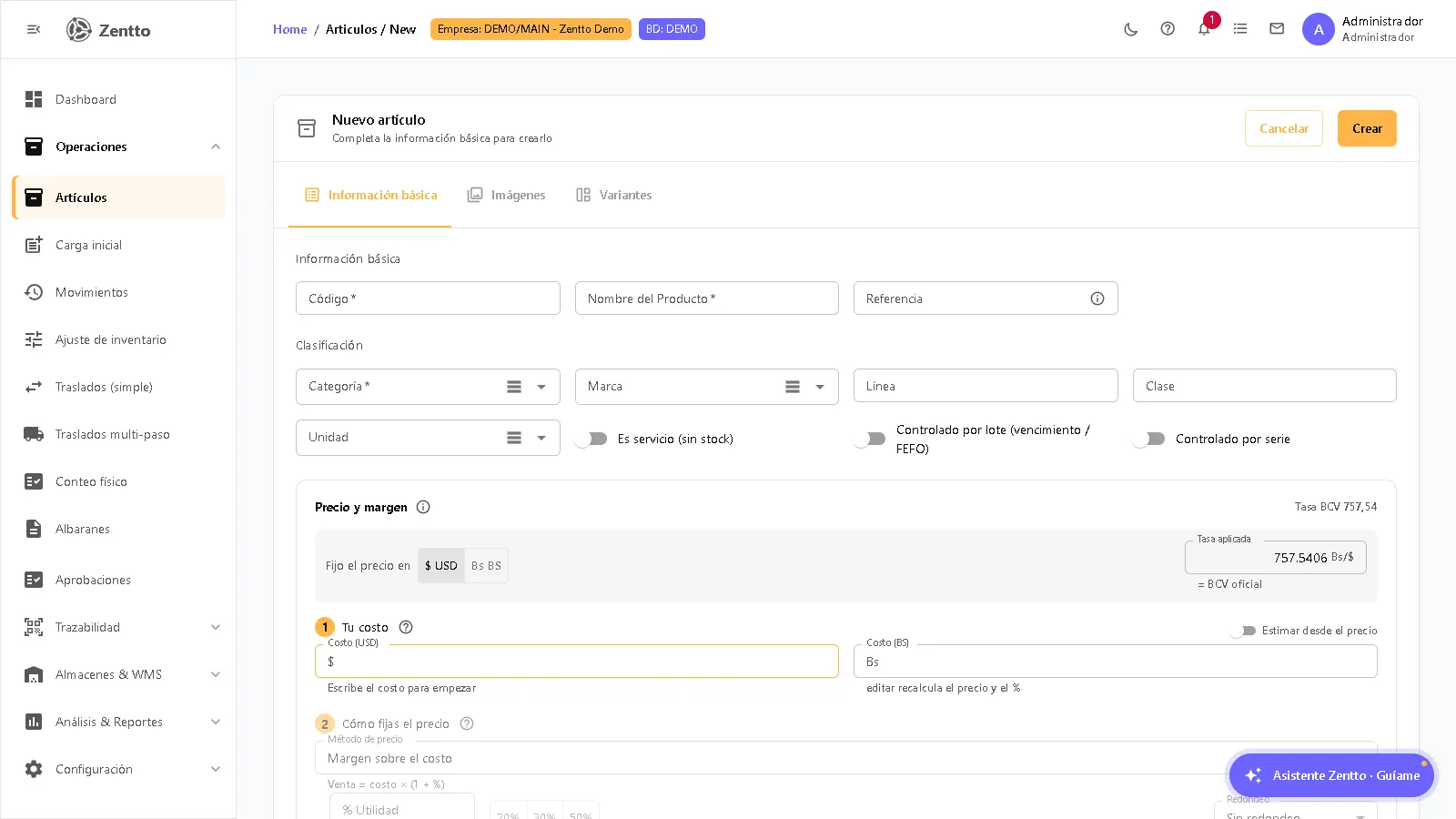Click the Crear button
The width and height of the screenshot is (1456, 819).
(1367, 128)
